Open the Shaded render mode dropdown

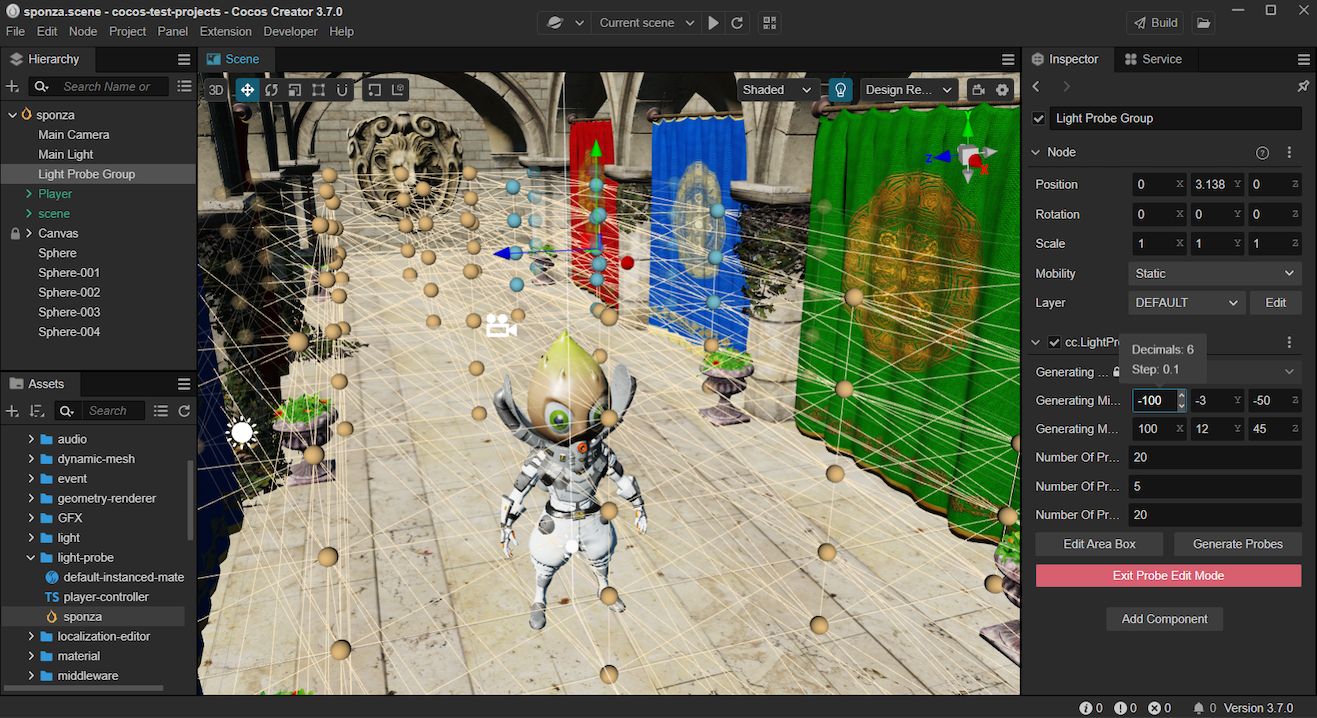[777, 89]
